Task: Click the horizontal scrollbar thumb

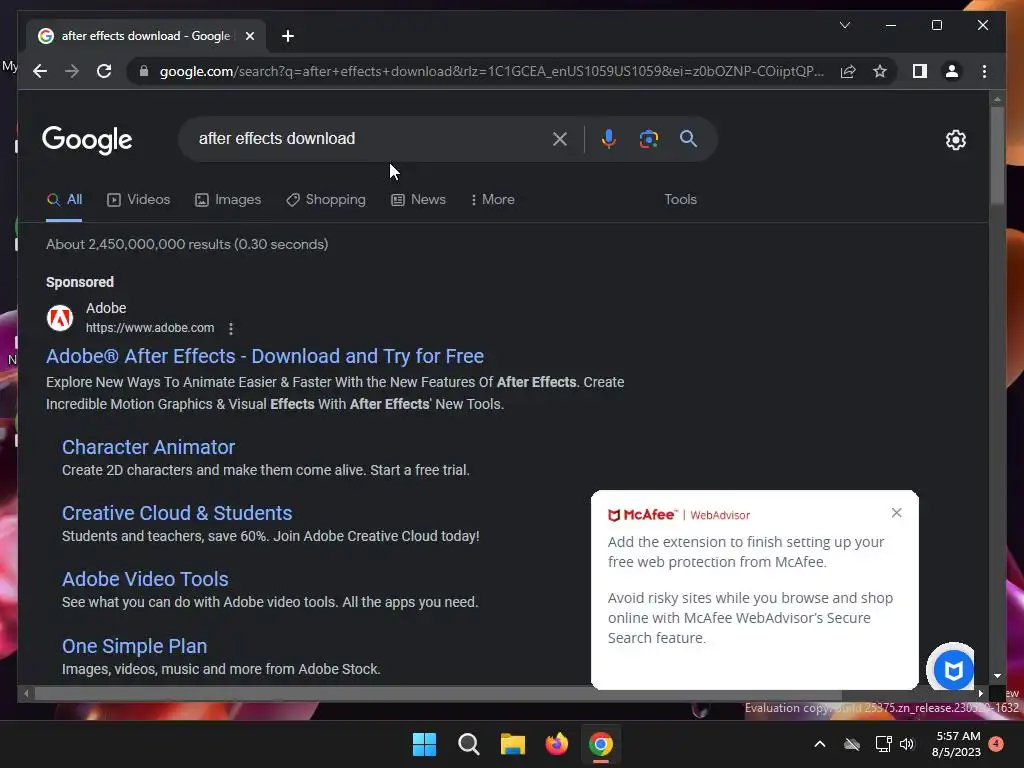Action: 438,694
